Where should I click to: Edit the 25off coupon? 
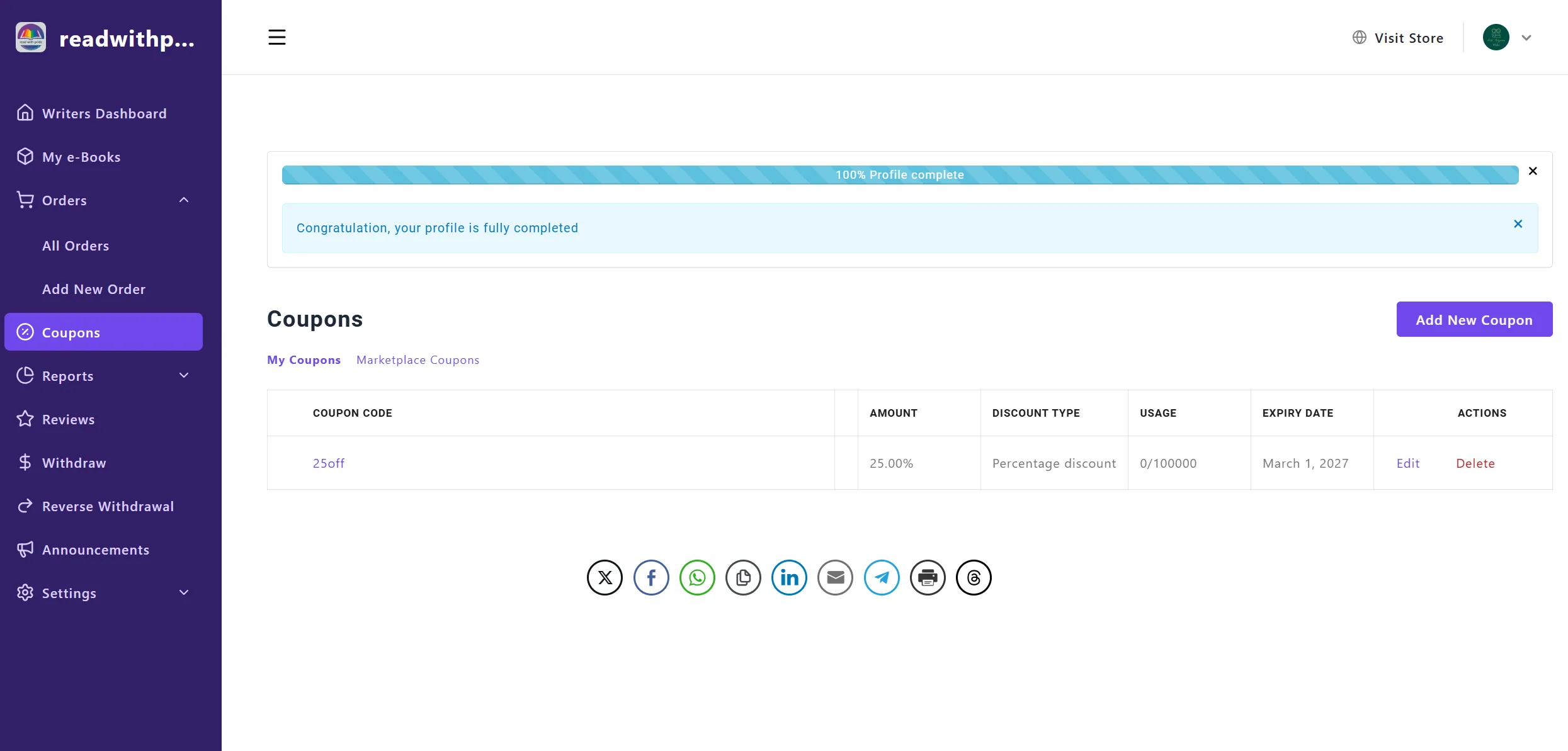point(1407,463)
